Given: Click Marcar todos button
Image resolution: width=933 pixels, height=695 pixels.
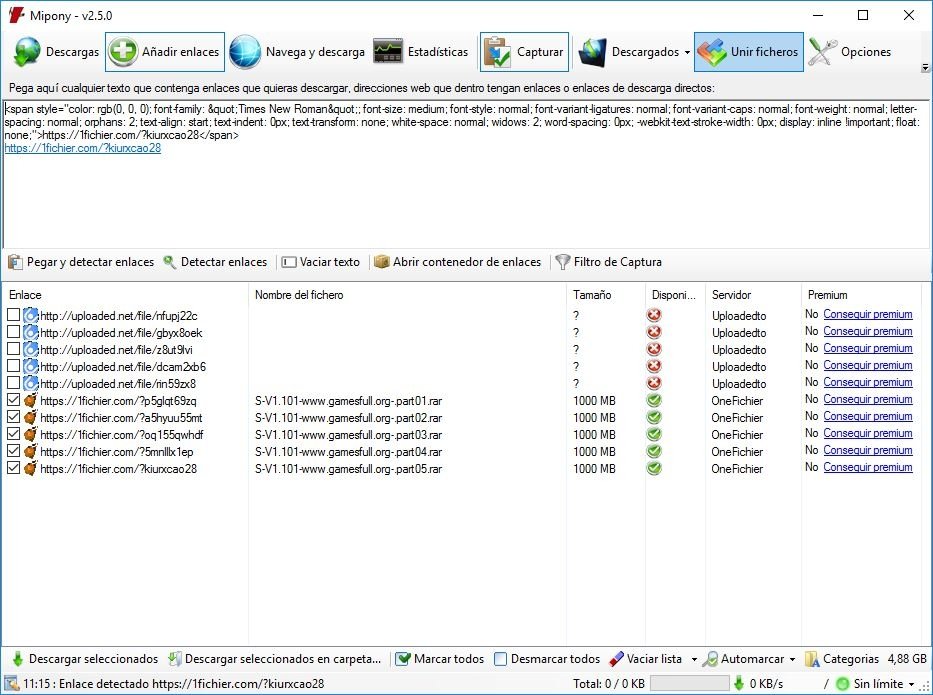Looking at the screenshot, I should tap(440, 659).
